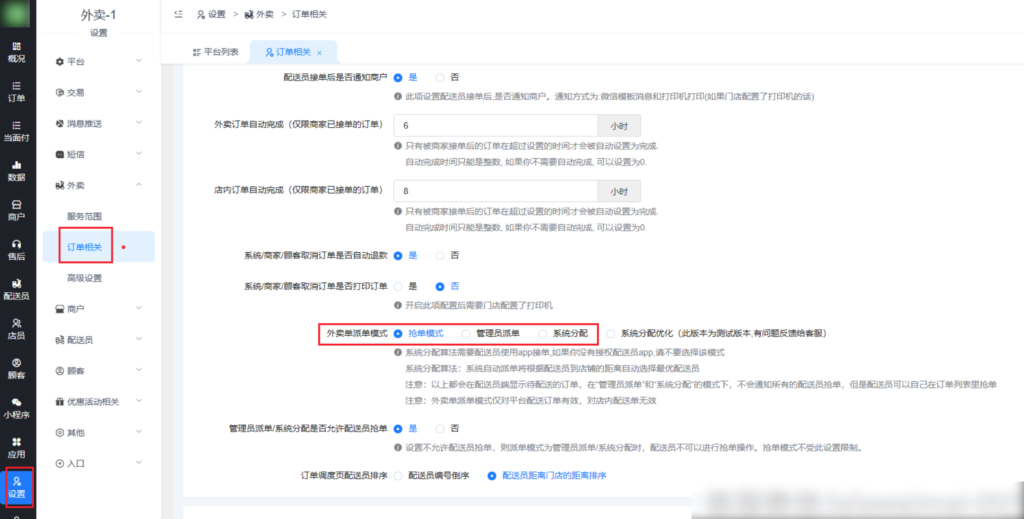Edit the 外卖订单自动完成 hours field
The image size is (1024, 519).
tap(495, 125)
